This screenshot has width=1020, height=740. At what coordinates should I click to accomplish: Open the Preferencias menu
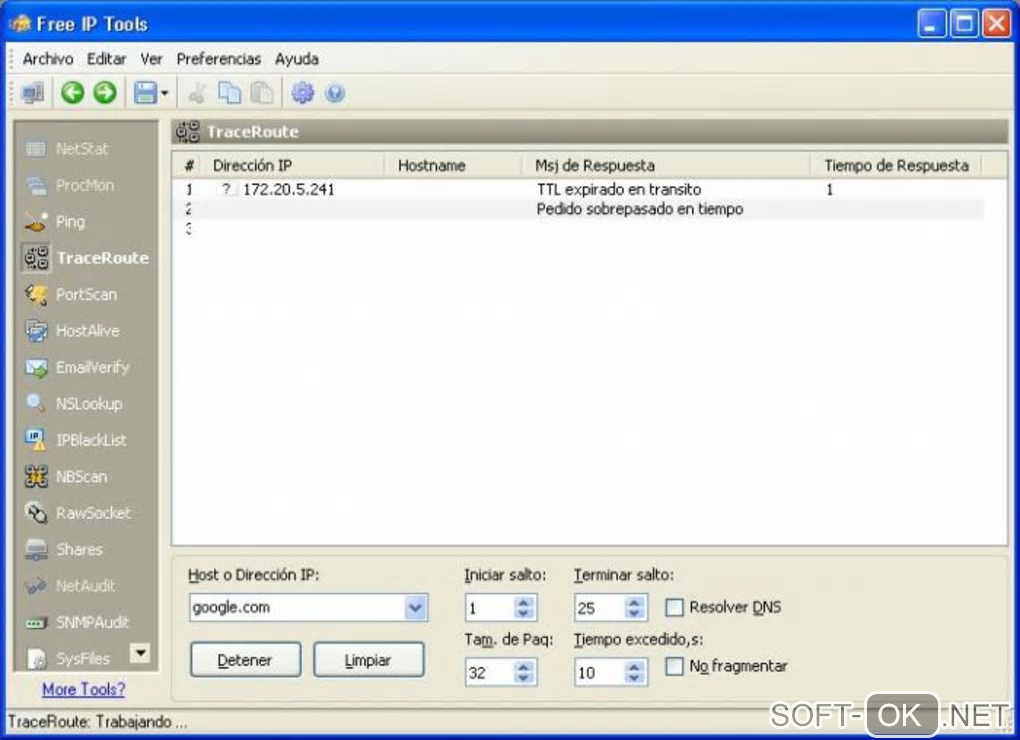click(219, 59)
